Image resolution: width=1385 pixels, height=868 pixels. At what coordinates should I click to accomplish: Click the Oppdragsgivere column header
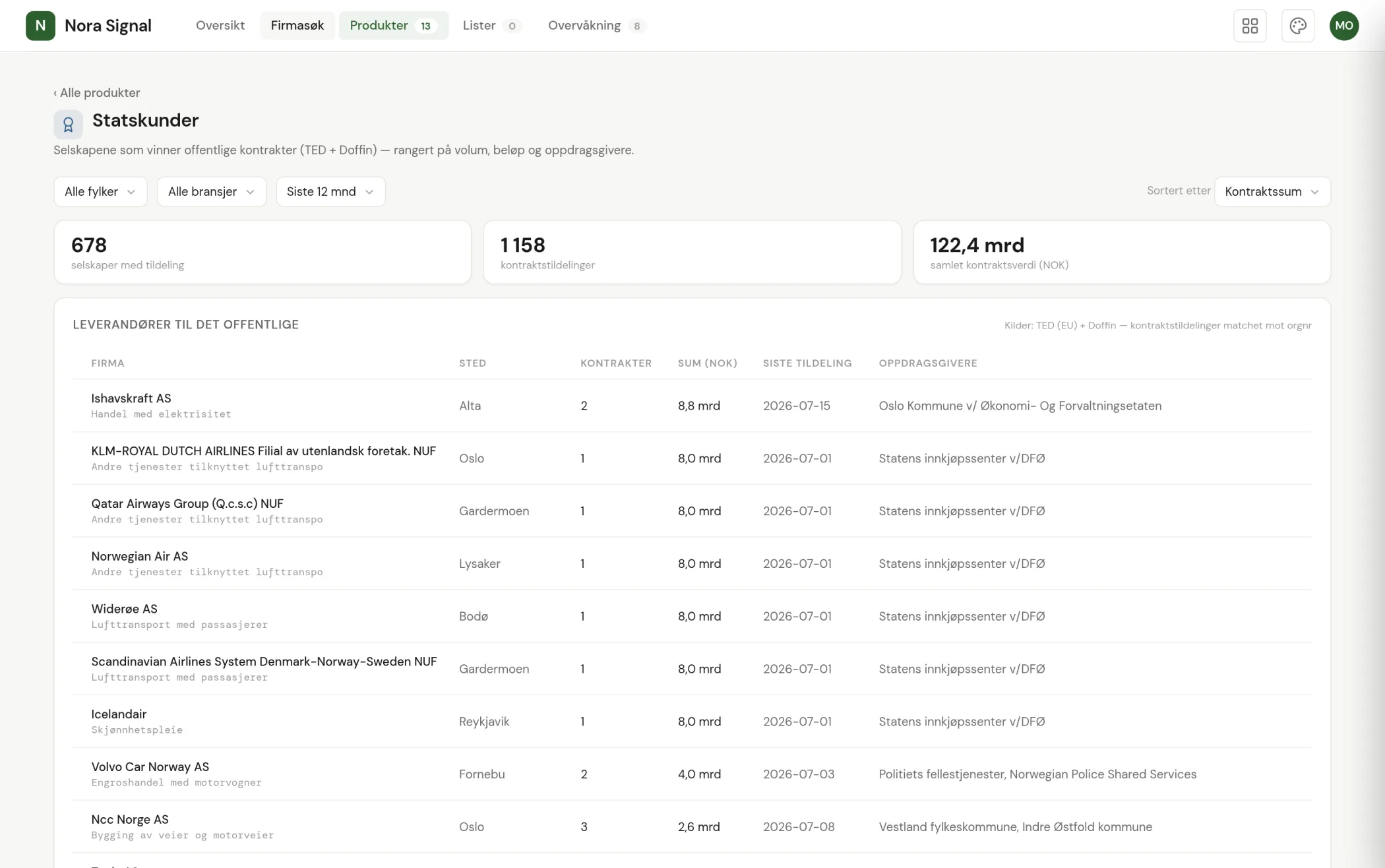point(928,363)
